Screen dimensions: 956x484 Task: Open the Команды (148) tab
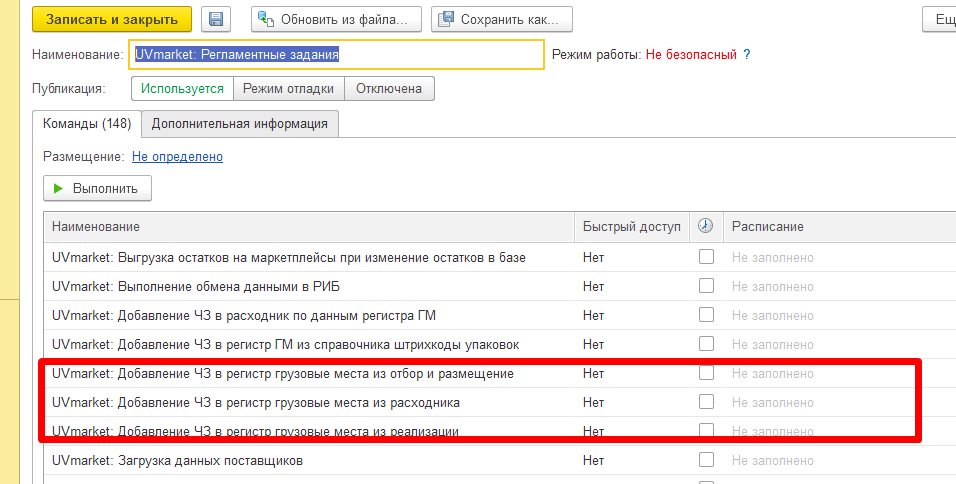(87, 124)
